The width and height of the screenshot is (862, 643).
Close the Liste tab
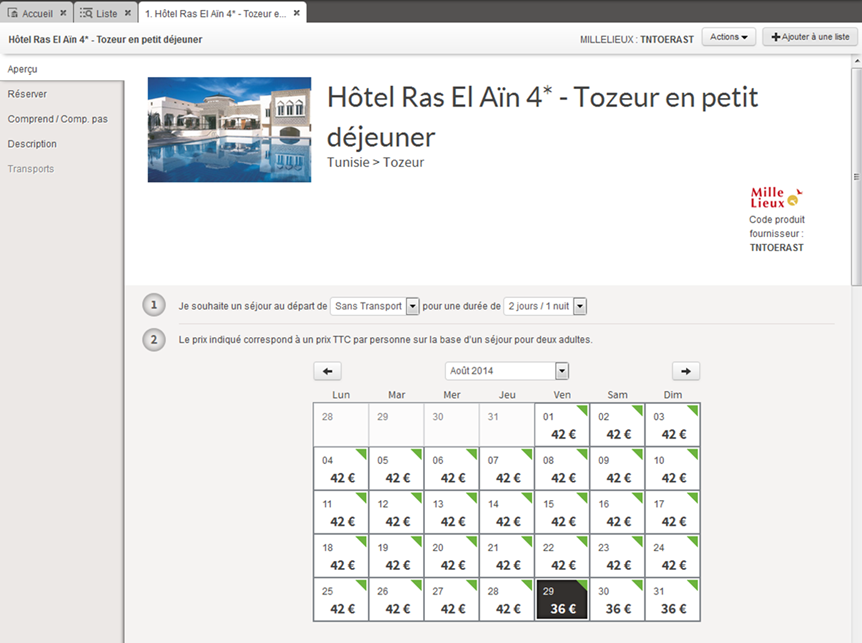[128, 13]
